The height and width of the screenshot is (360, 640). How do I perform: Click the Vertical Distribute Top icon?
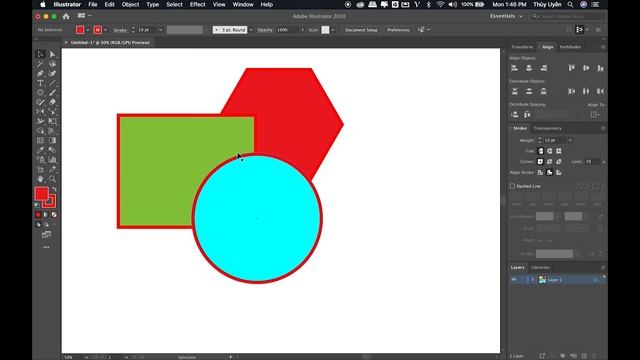(x=515, y=91)
